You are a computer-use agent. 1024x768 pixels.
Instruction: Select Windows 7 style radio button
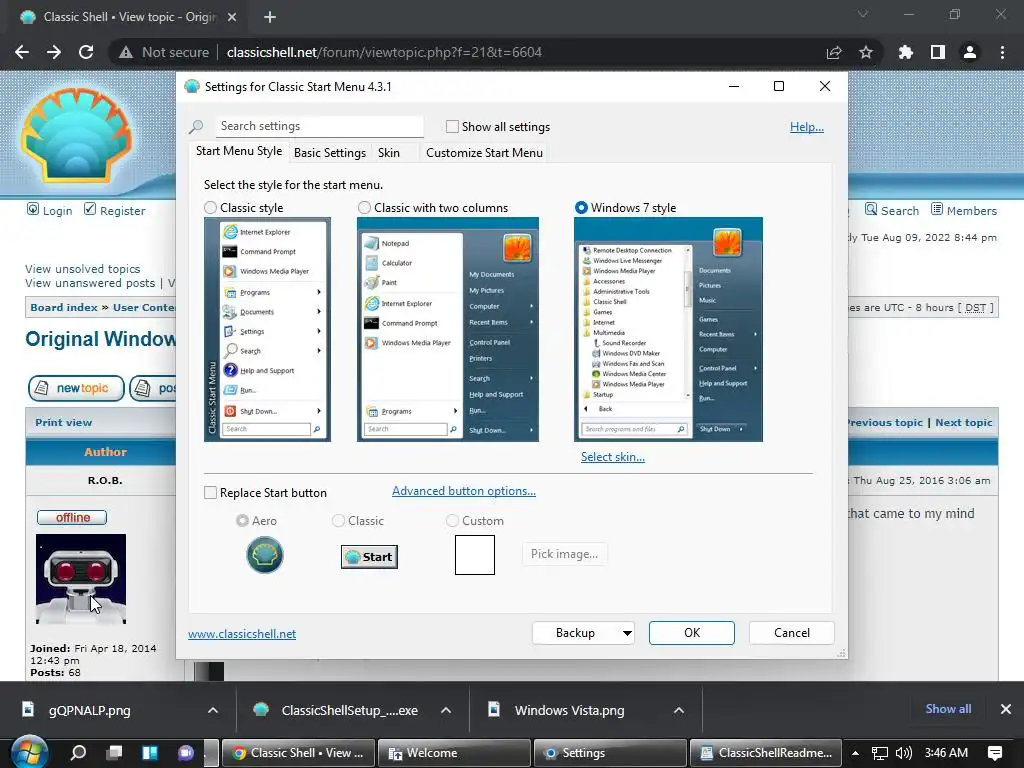[581, 208]
